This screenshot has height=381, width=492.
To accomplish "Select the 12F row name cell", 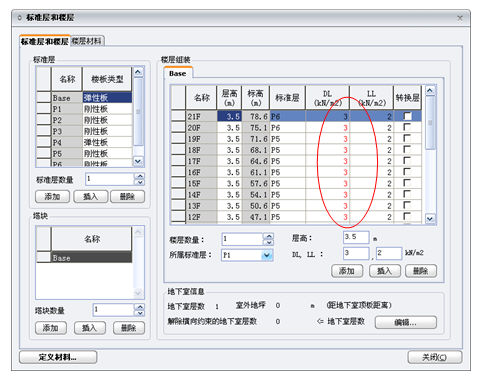I will pyautogui.click(x=201, y=217).
